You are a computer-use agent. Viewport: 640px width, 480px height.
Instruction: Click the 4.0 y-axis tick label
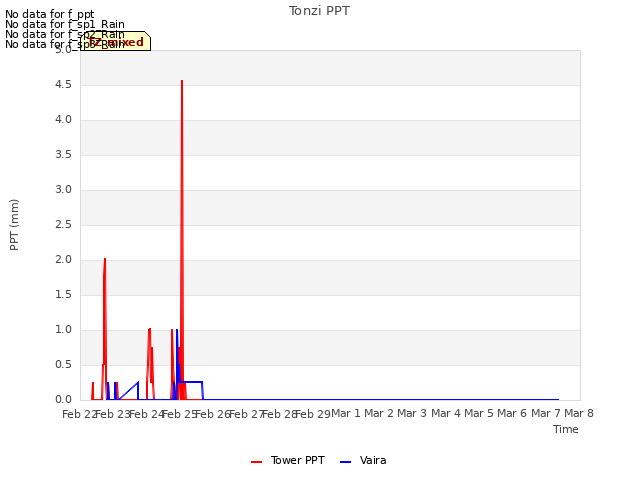[x=63, y=120]
